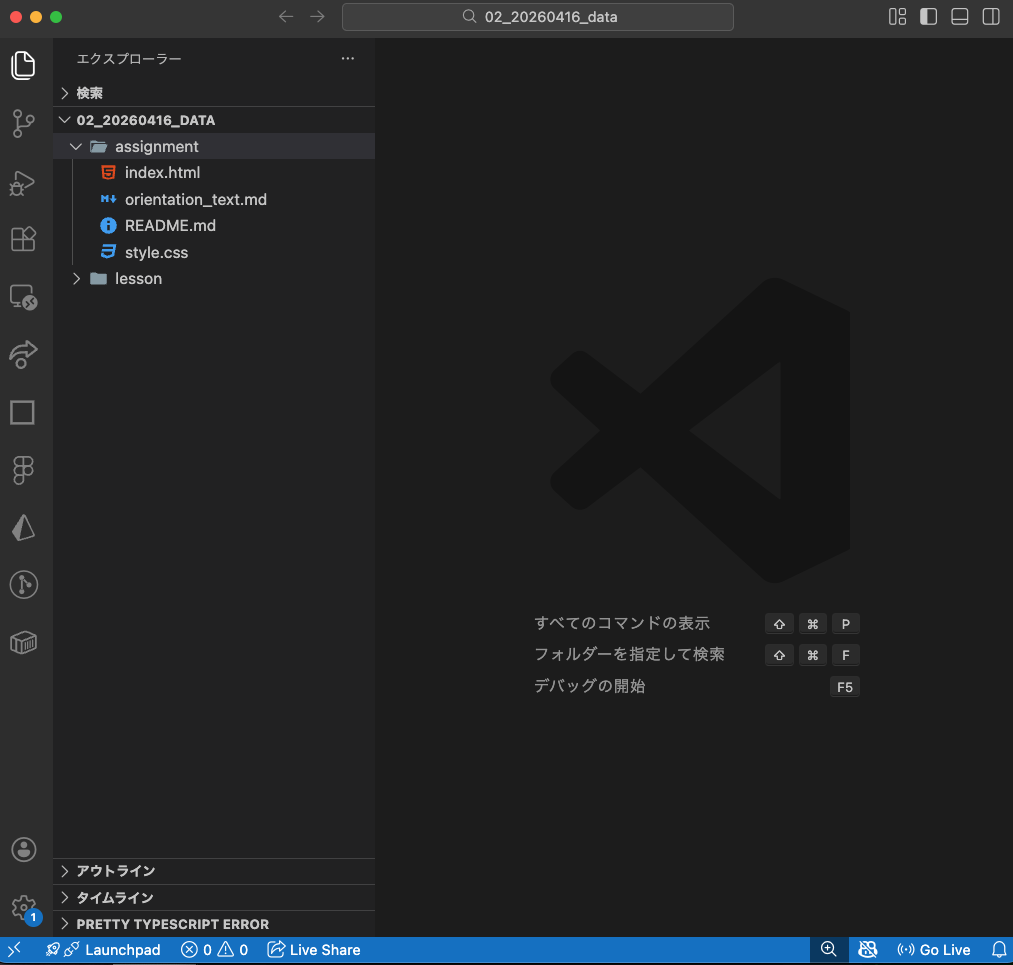The height and width of the screenshot is (965, 1013).
Task: Collapse the assignment folder
Action: click(214, 147)
